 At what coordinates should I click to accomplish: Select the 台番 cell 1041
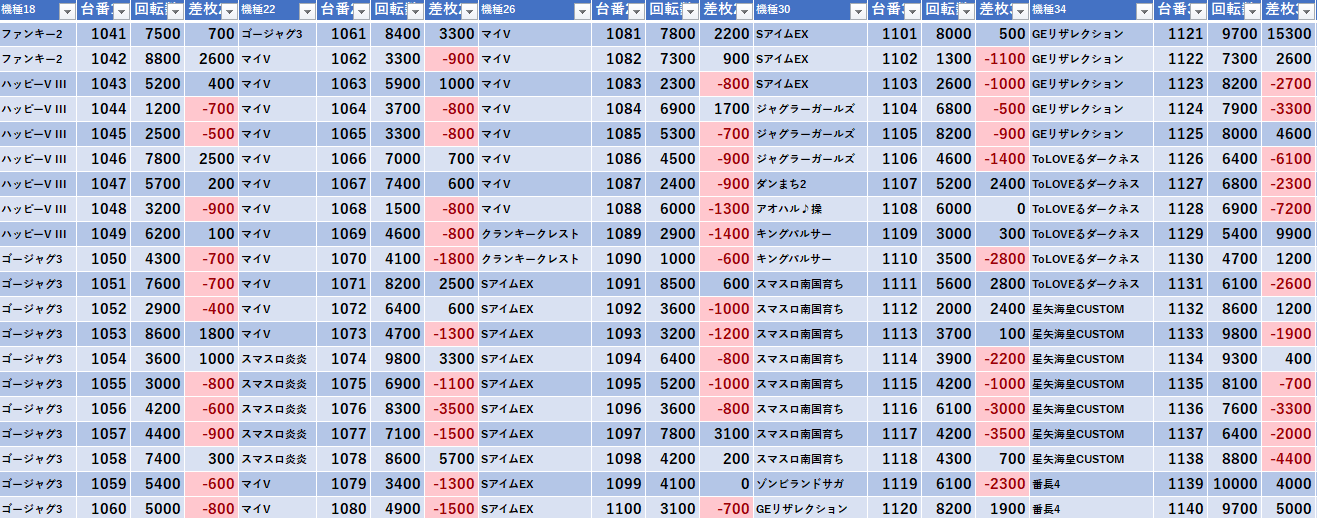point(104,34)
